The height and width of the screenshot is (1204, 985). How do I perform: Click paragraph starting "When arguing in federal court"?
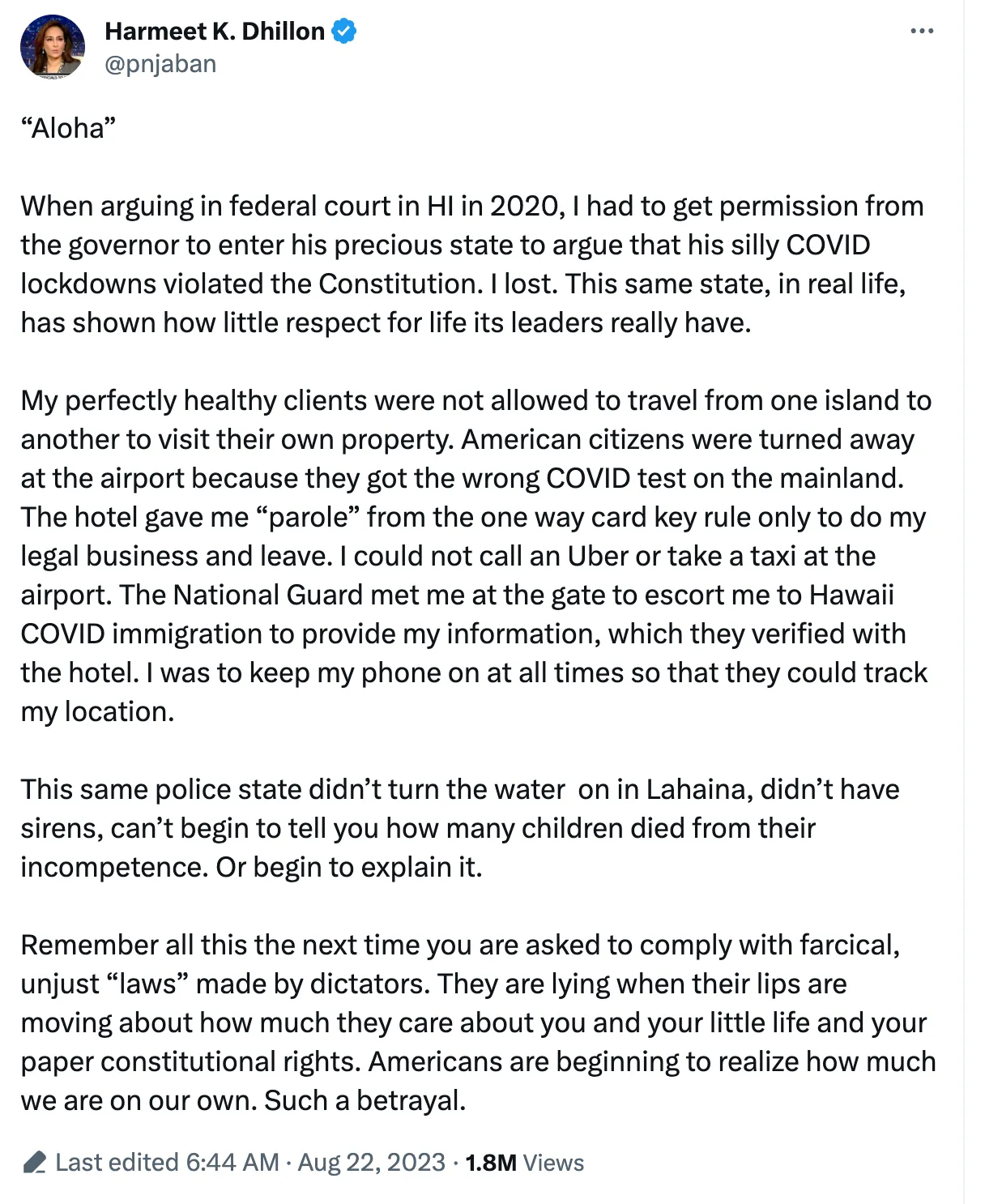click(x=472, y=264)
